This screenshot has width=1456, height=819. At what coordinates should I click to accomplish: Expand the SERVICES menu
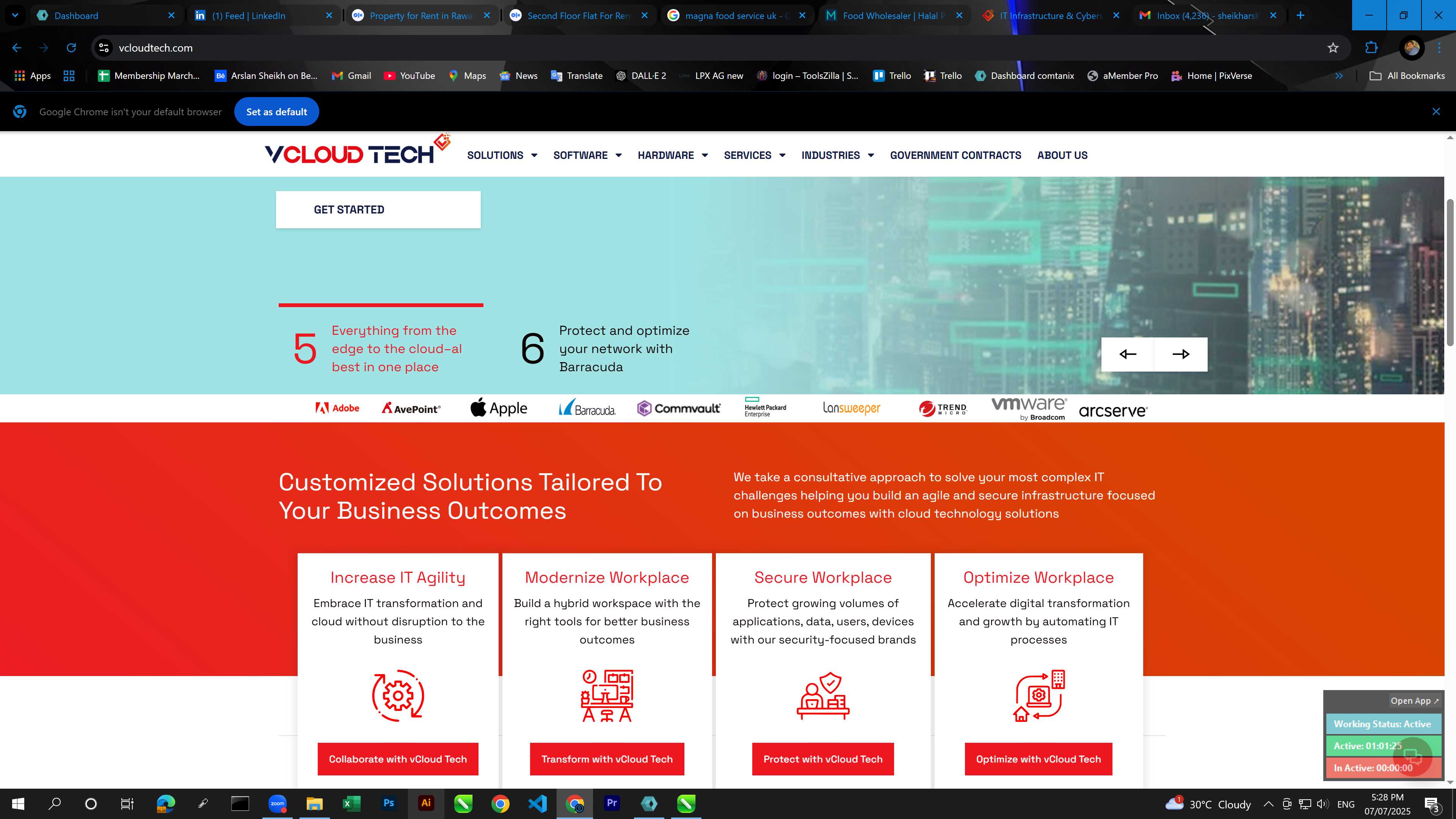(755, 155)
